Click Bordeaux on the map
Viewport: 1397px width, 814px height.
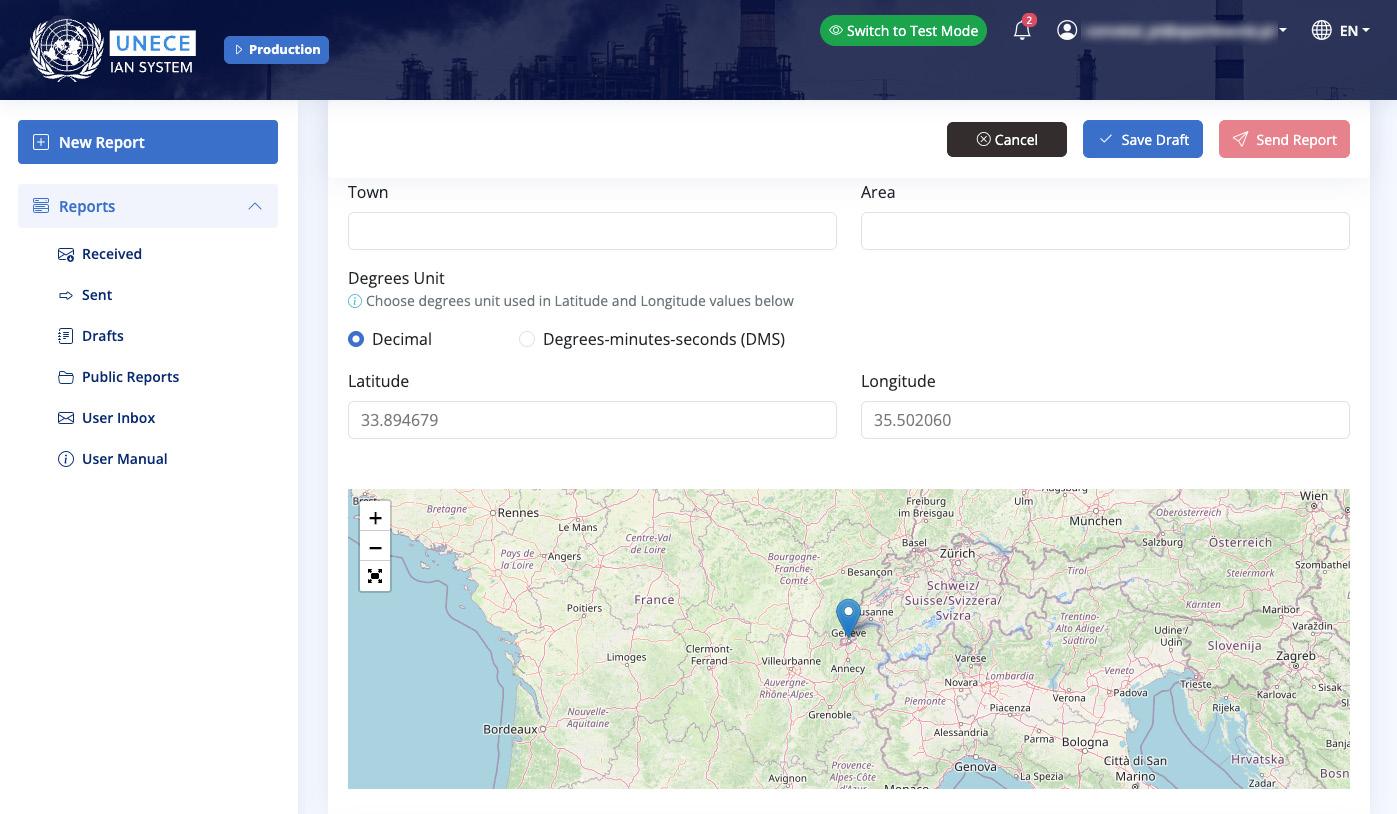(510, 730)
